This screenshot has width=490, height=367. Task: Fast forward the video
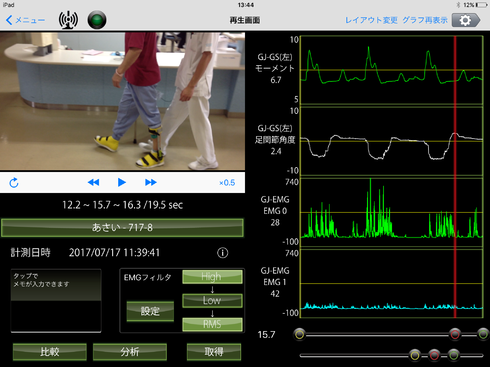tap(151, 182)
